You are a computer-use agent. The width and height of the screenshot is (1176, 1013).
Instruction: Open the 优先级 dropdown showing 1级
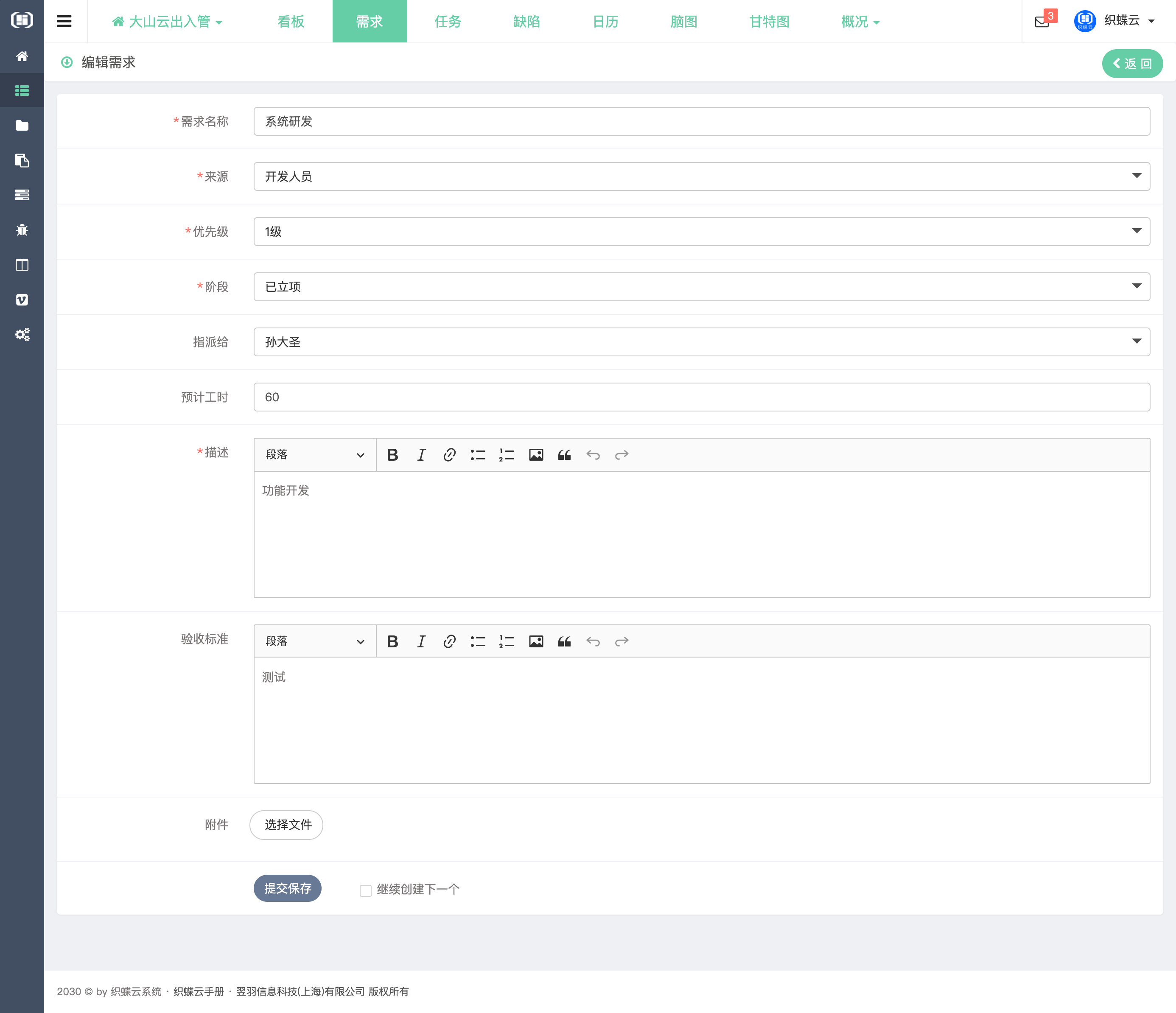(x=702, y=232)
